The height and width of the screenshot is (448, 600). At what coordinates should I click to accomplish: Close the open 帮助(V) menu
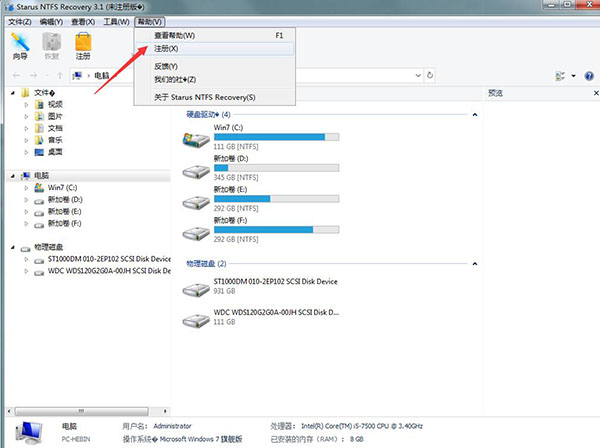pos(150,22)
